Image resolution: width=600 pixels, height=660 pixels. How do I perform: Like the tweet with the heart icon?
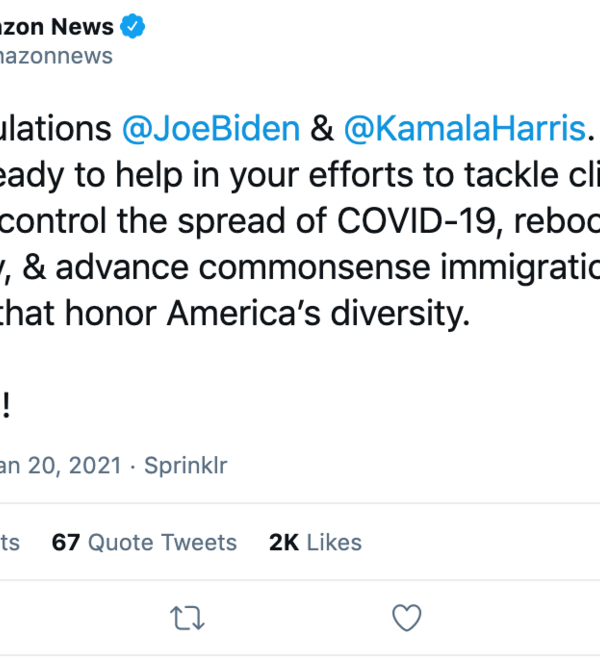point(406,619)
